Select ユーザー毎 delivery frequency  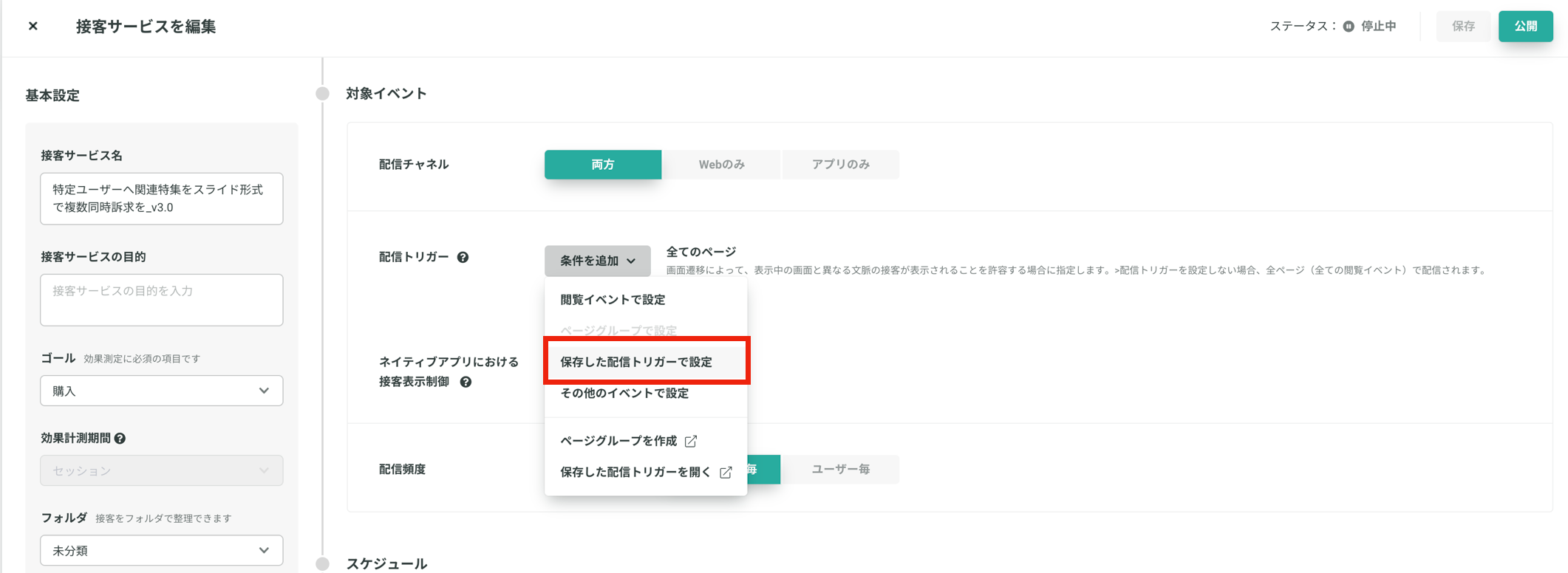(840, 470)
